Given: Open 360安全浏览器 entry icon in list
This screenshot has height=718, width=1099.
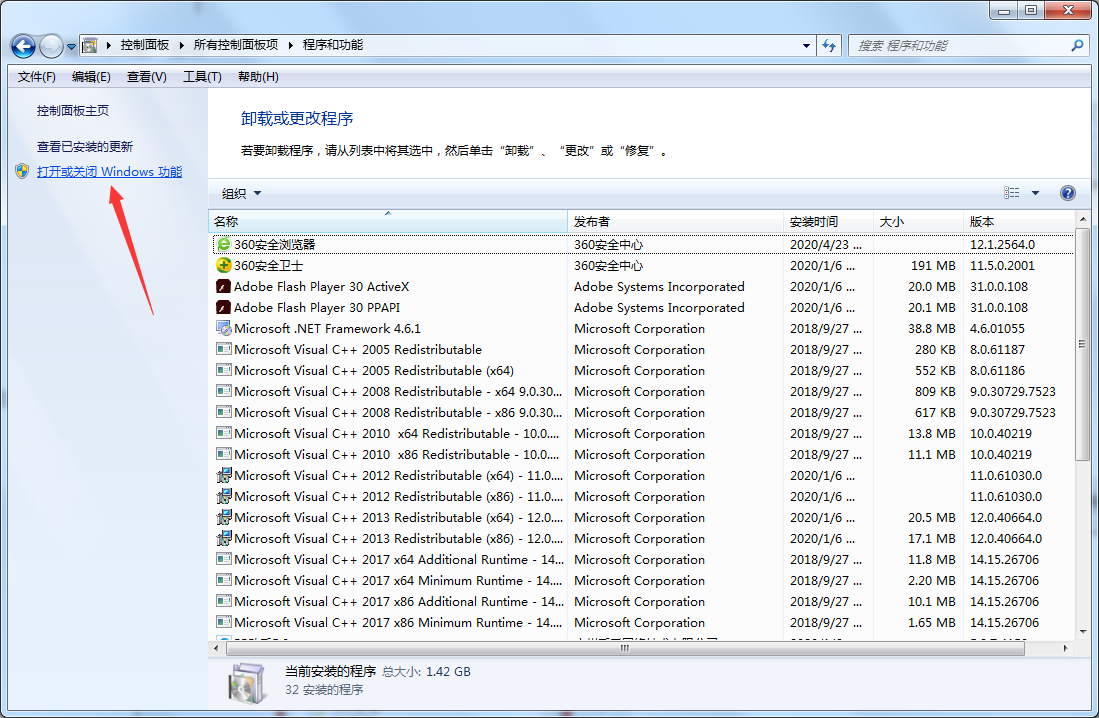Looking at the screenshot, I should (222, 244).
